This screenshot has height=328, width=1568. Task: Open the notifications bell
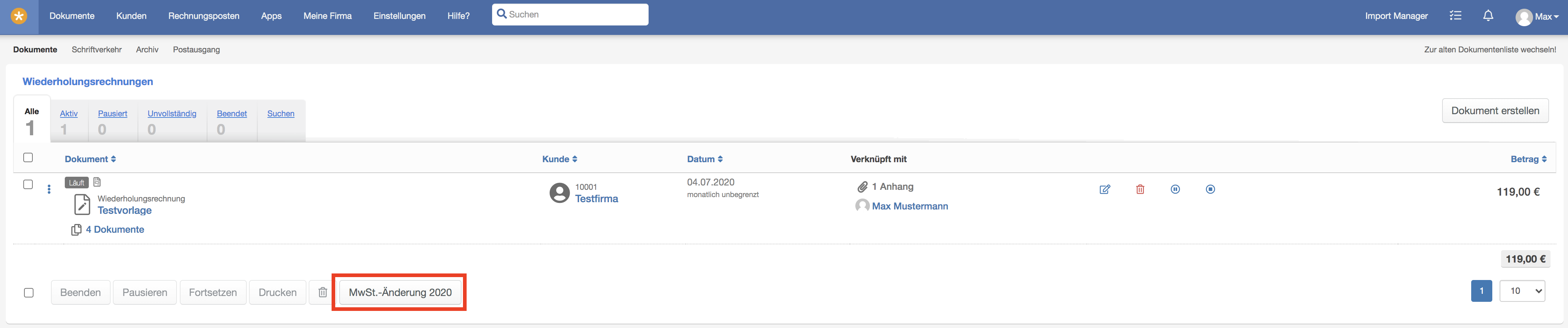coord(1488,16)
